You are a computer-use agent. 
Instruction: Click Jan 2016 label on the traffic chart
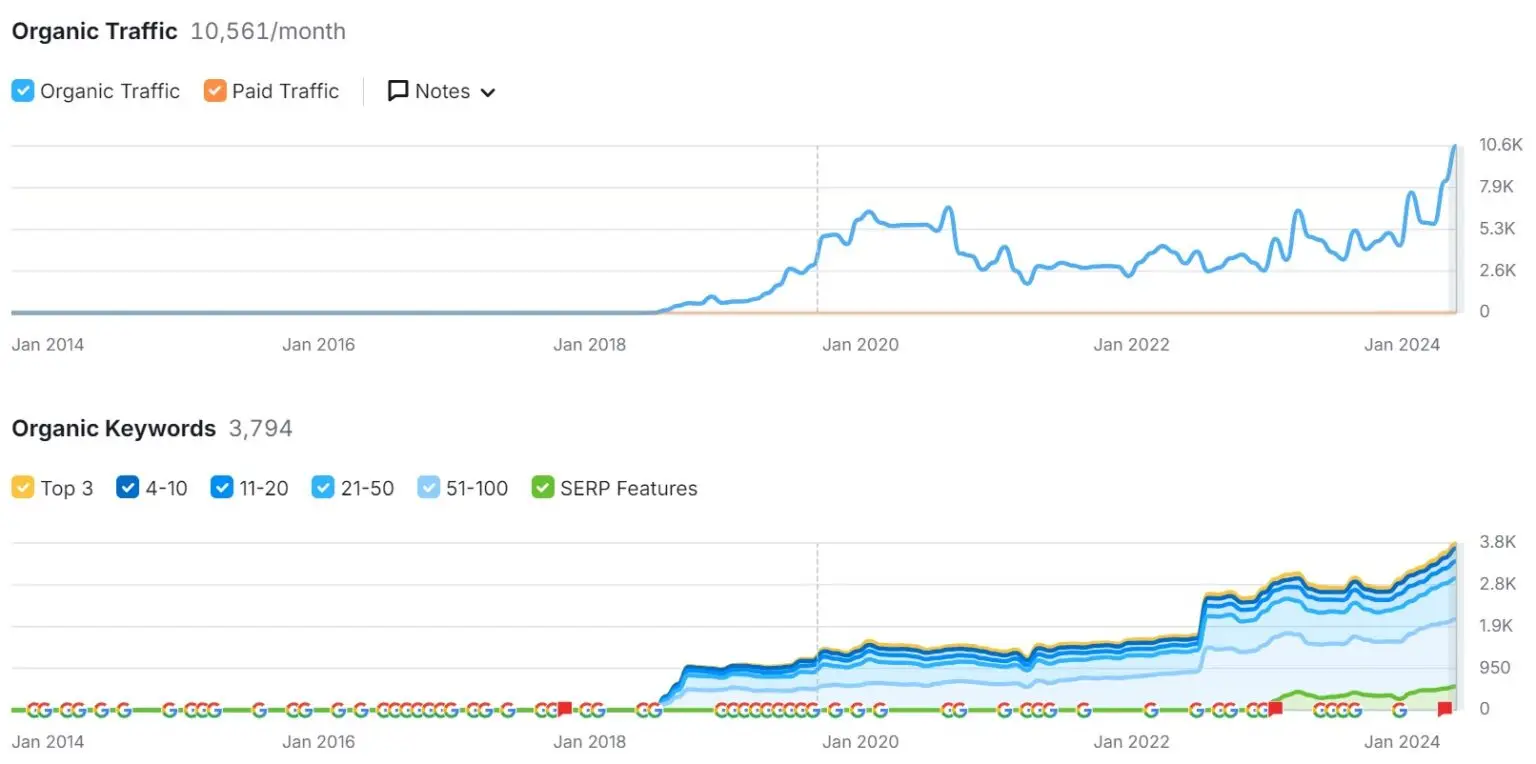[x=318, y=345]
